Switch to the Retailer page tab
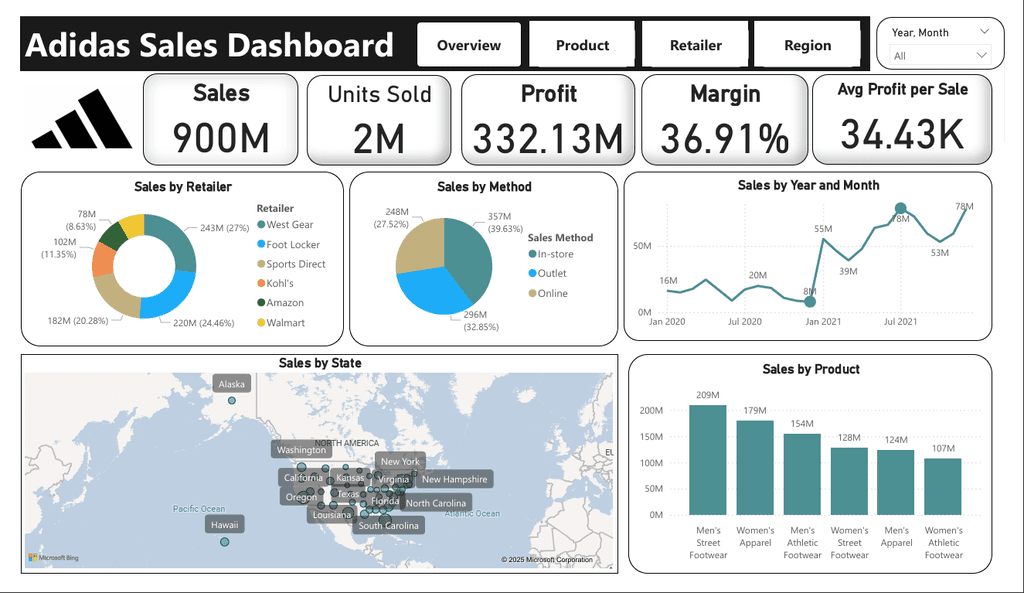 tap(696, 45)
